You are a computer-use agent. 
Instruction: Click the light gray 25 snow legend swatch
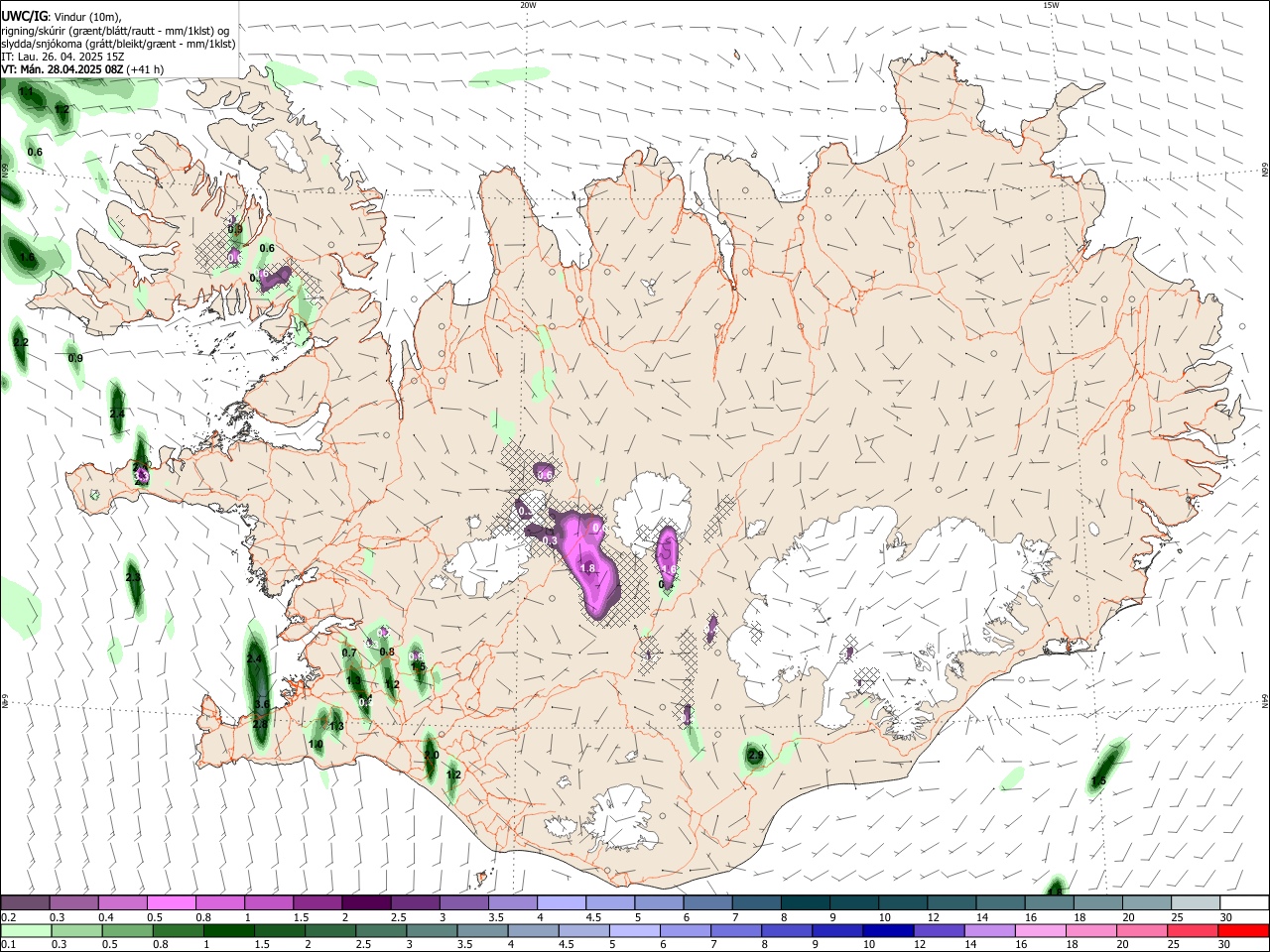1196,902
